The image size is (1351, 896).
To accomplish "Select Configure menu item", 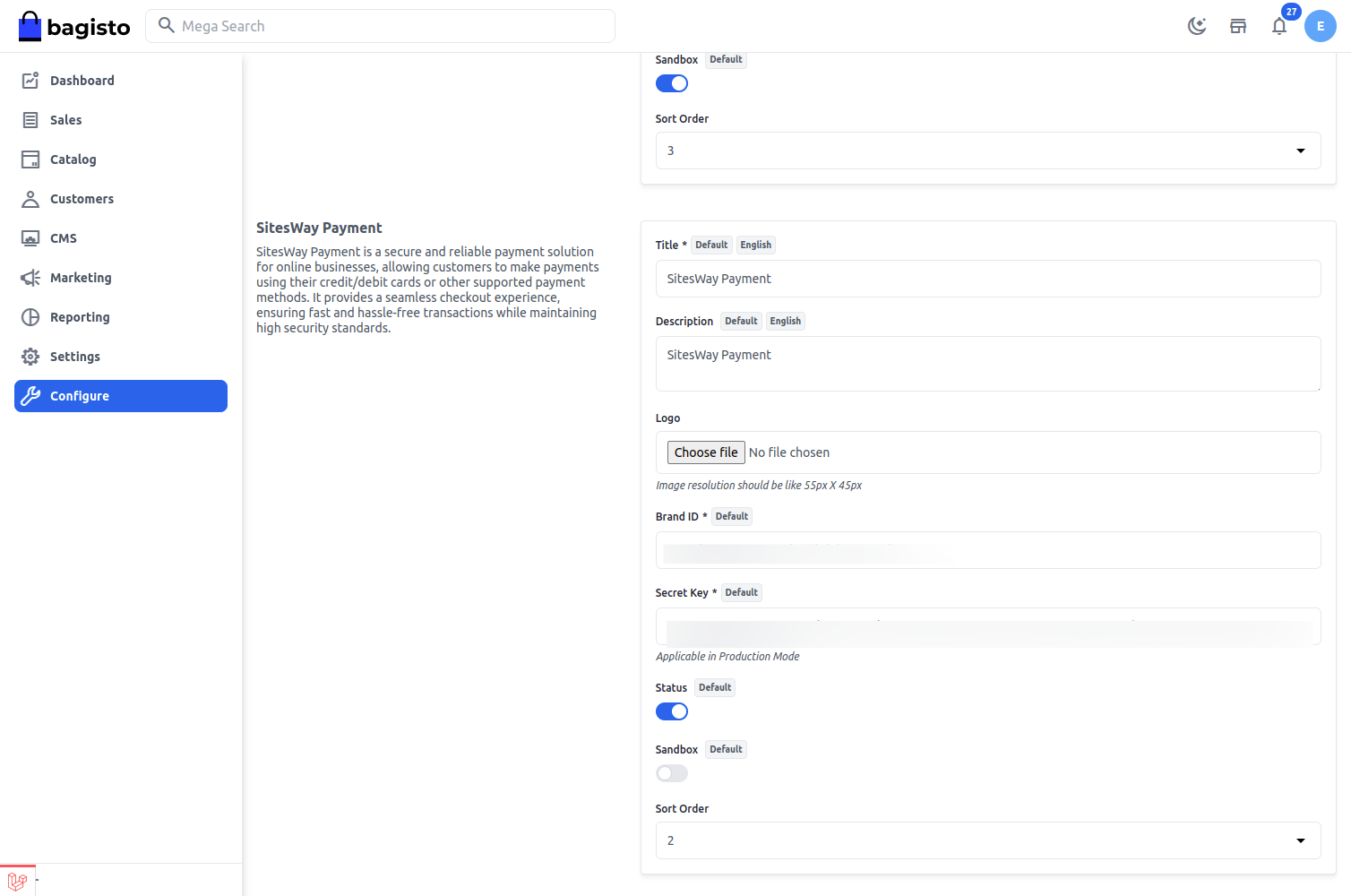I will click(121, 396).
